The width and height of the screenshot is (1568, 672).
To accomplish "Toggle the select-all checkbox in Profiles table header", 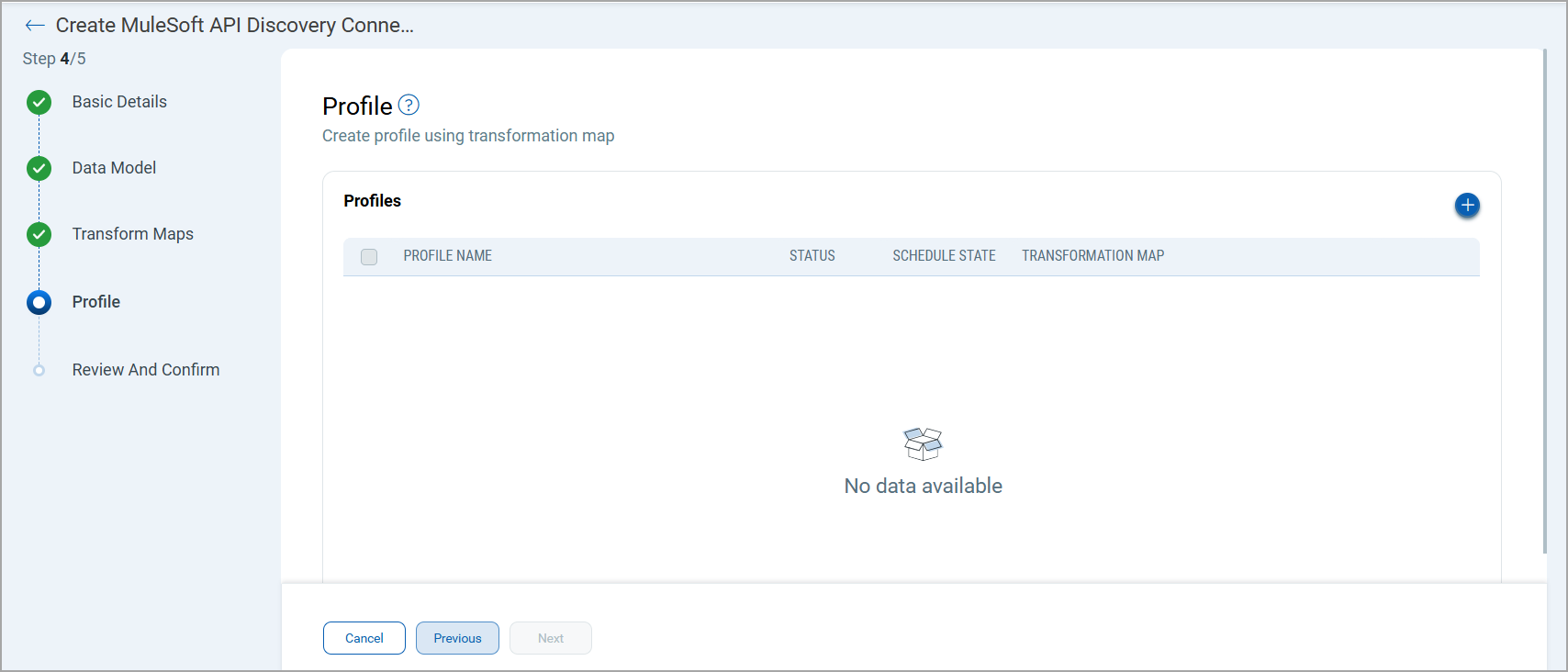I will [369, 256].
